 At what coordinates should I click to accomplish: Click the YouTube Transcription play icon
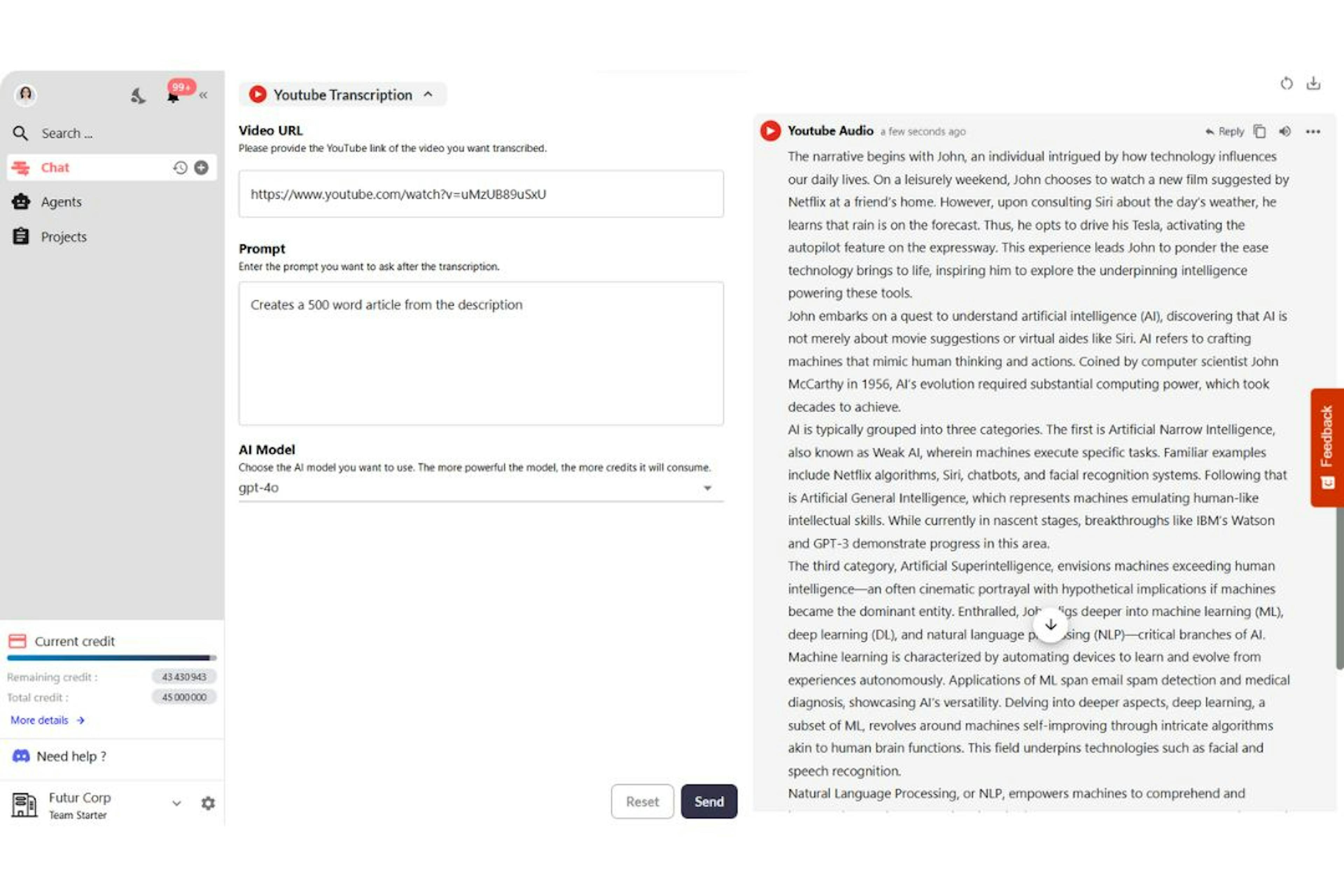(x=258, y=94)
